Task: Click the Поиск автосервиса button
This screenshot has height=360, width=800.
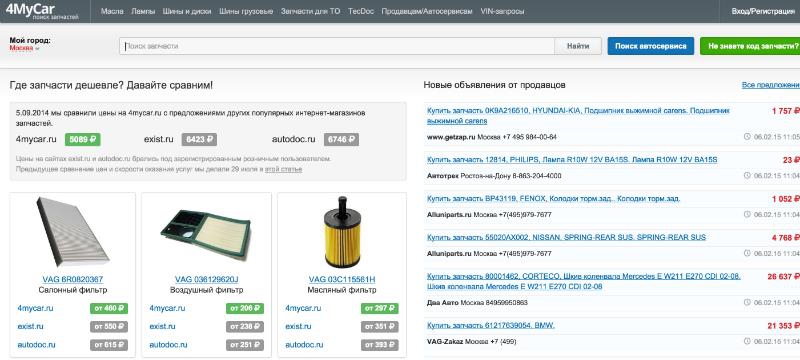Action: (x=651, y=46)
